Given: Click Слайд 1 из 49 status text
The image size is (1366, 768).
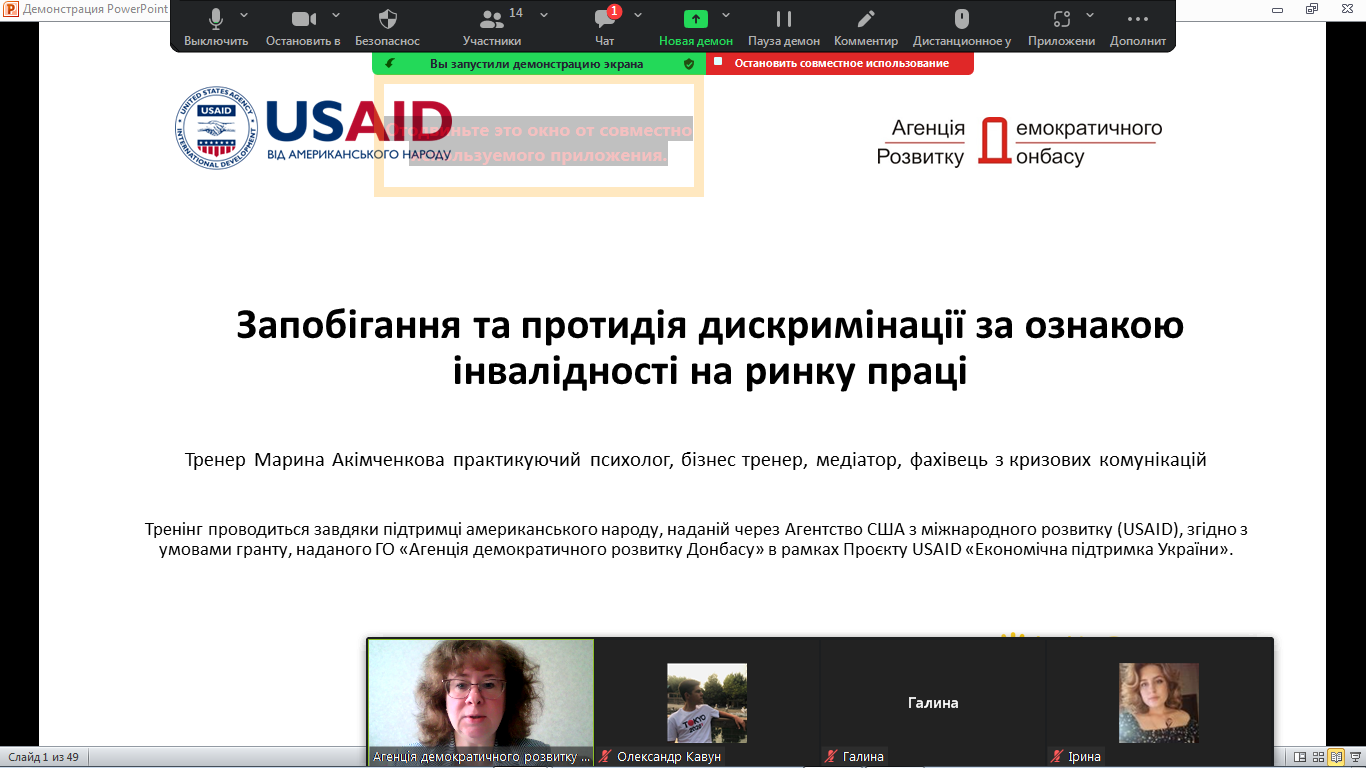Looking at the screenshot, I should 42,757.
